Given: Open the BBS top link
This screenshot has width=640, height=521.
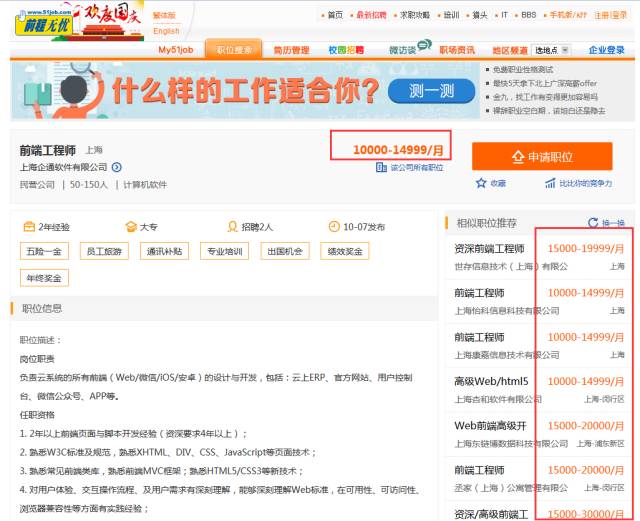Looking at the screenshot, I should coord(529,15).
